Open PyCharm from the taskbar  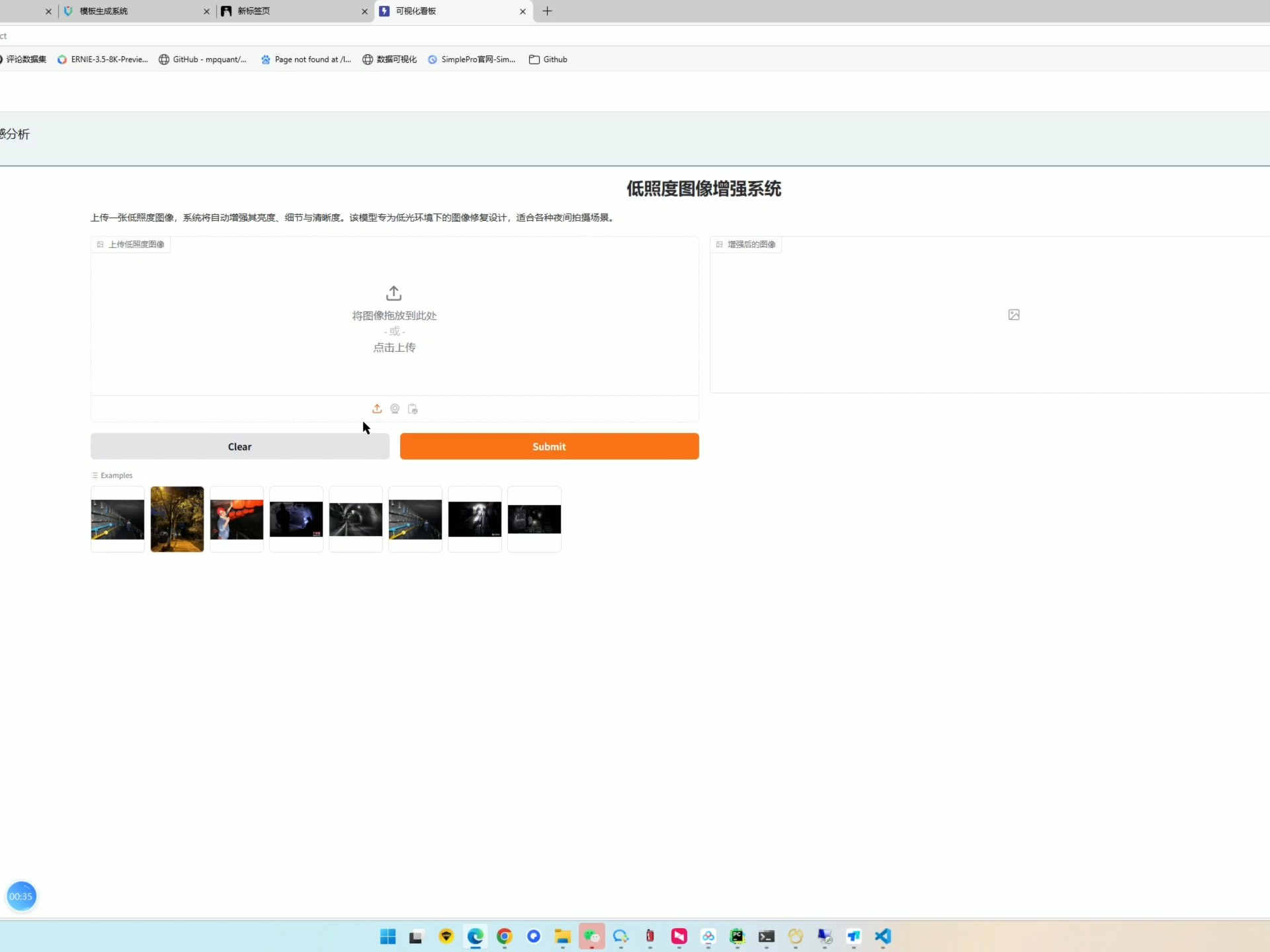[x=738, y=936]
